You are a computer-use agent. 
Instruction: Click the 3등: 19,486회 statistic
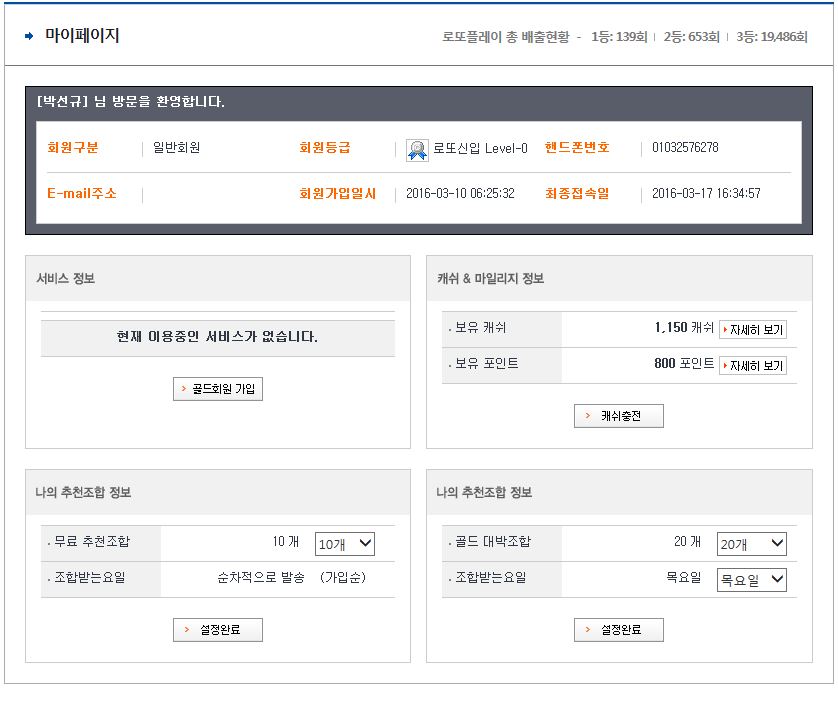tap(771, 37)
